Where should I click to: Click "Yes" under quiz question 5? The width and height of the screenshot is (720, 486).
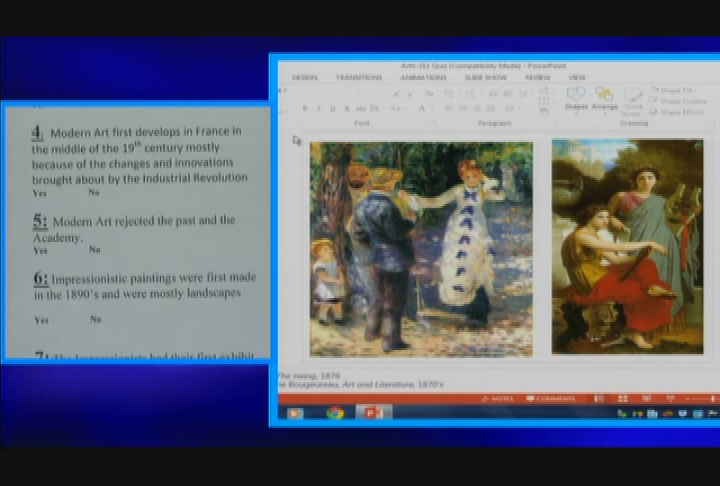[40, 251]
